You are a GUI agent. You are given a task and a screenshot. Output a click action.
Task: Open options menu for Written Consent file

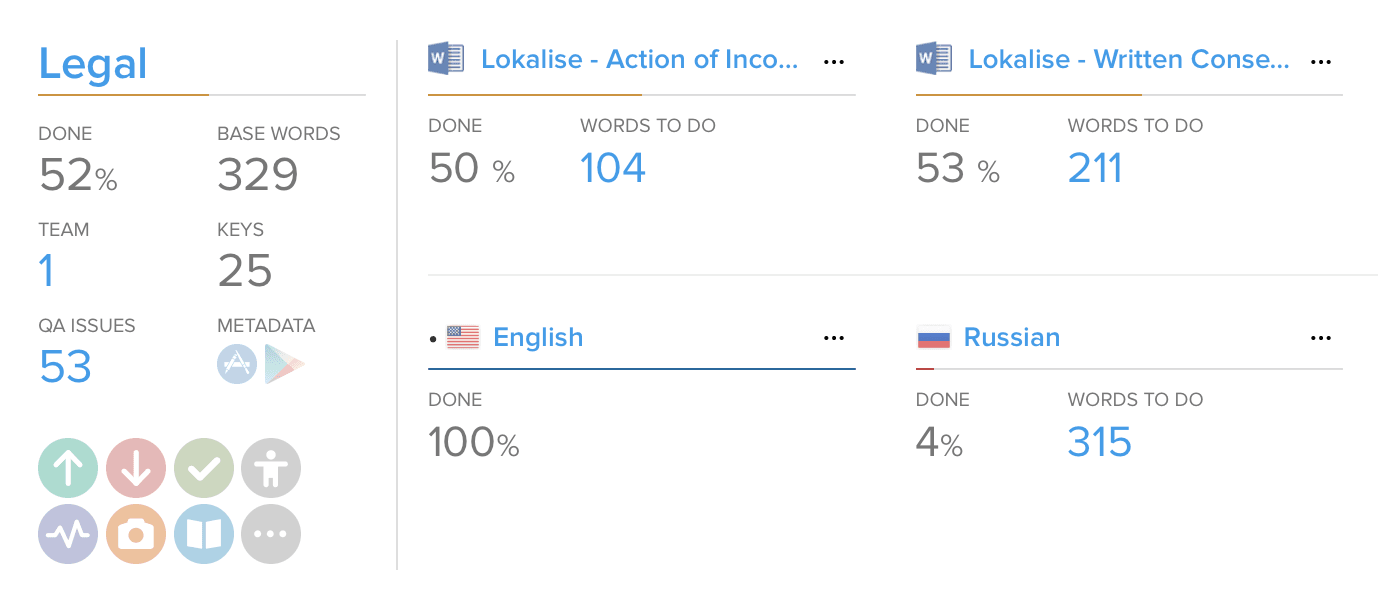click(x=1321, y=62)
